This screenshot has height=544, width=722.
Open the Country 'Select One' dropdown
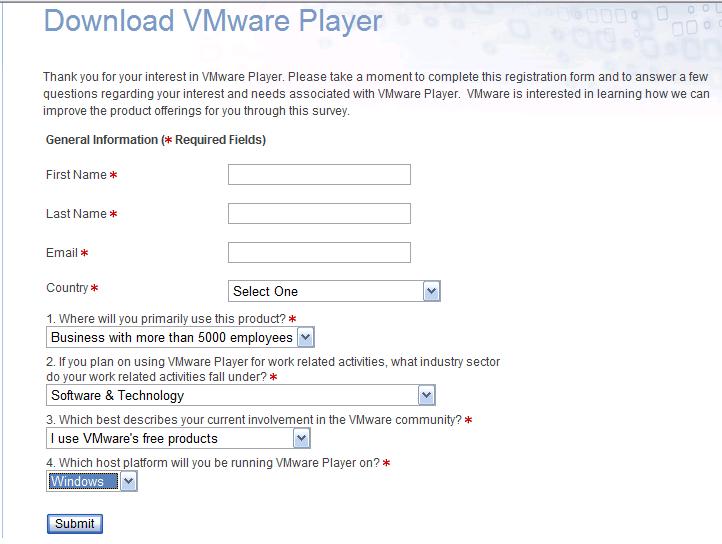coord(334,291)
